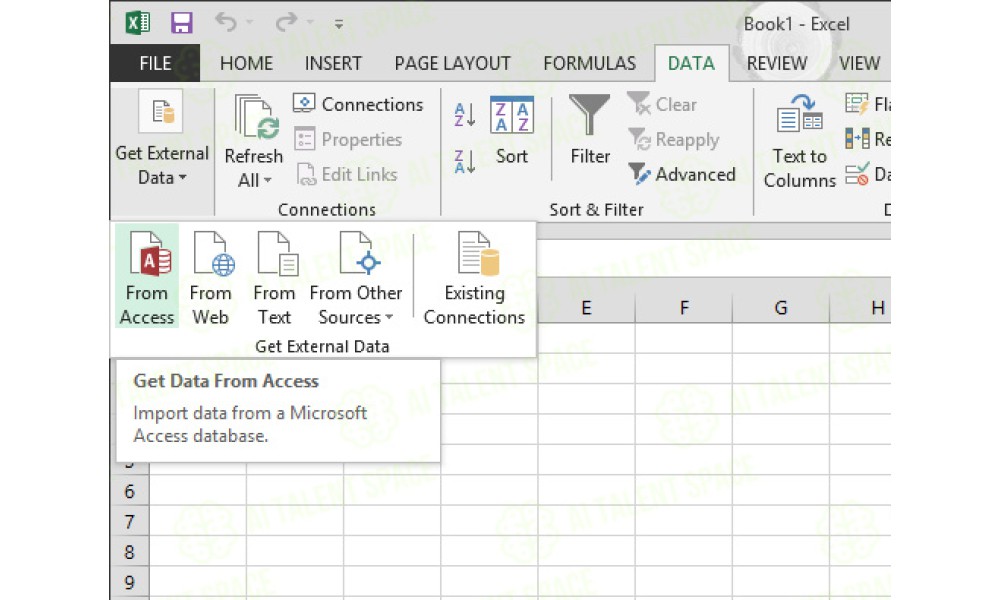Select row 9 header
Viewport: 1000px width, 600px height.
130,582
